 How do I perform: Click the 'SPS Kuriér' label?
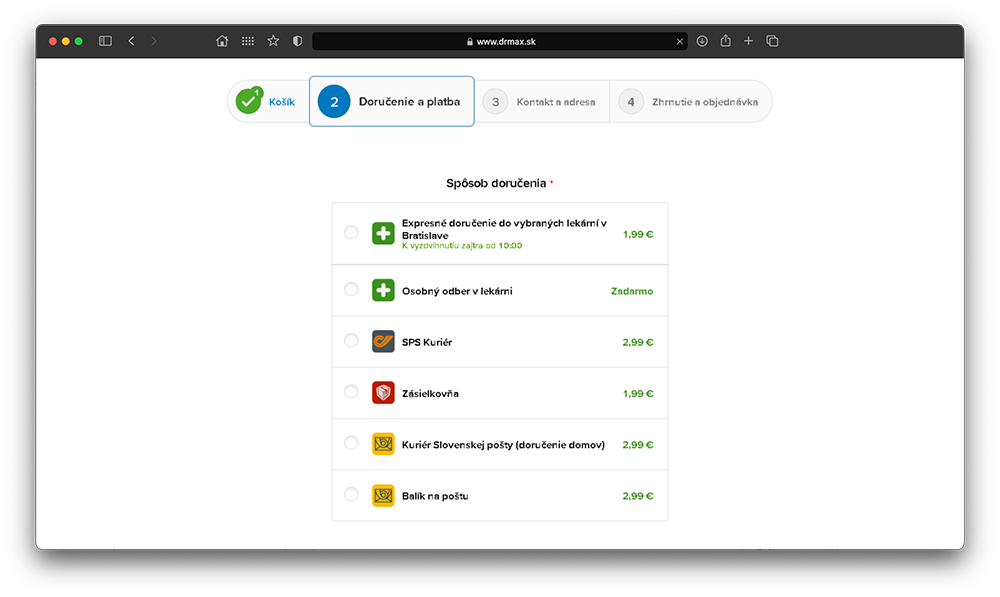427,342
